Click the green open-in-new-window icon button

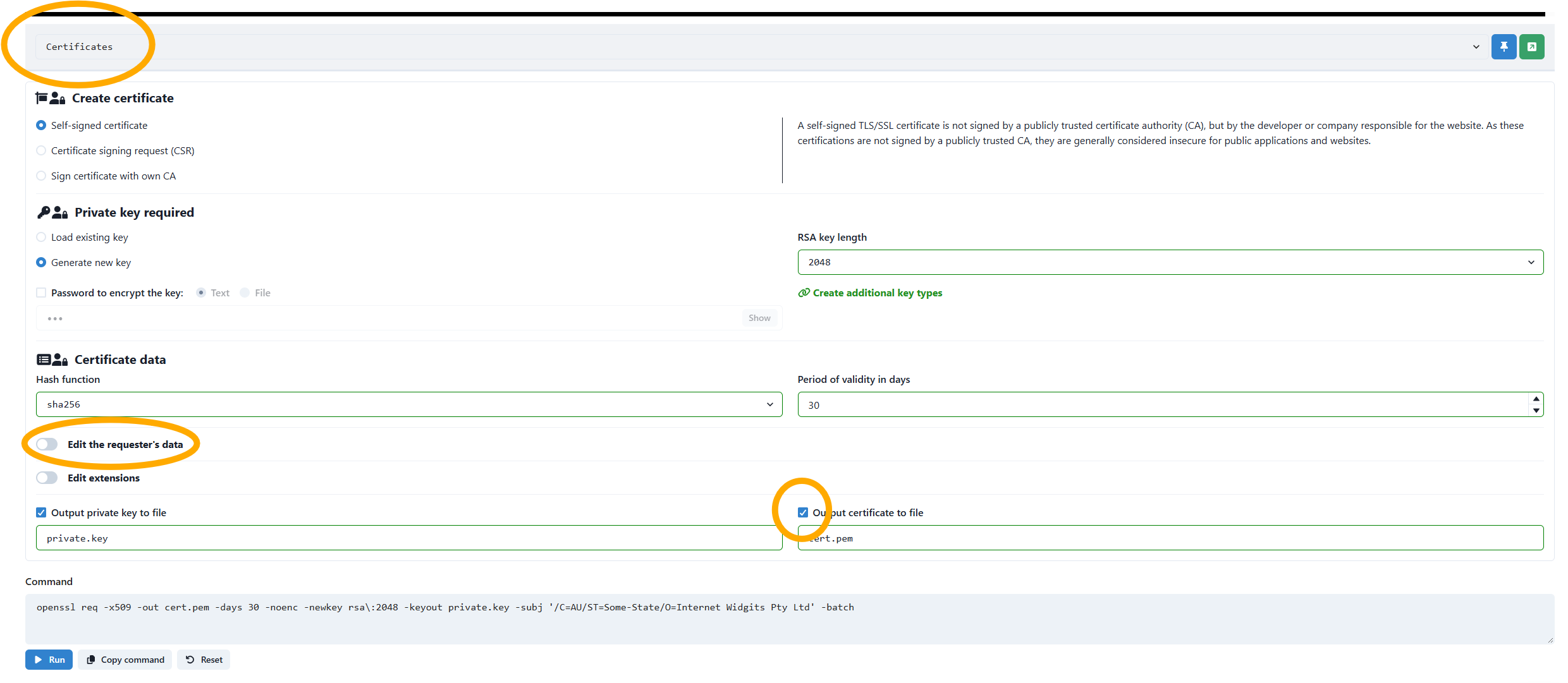click(1531, 47)
